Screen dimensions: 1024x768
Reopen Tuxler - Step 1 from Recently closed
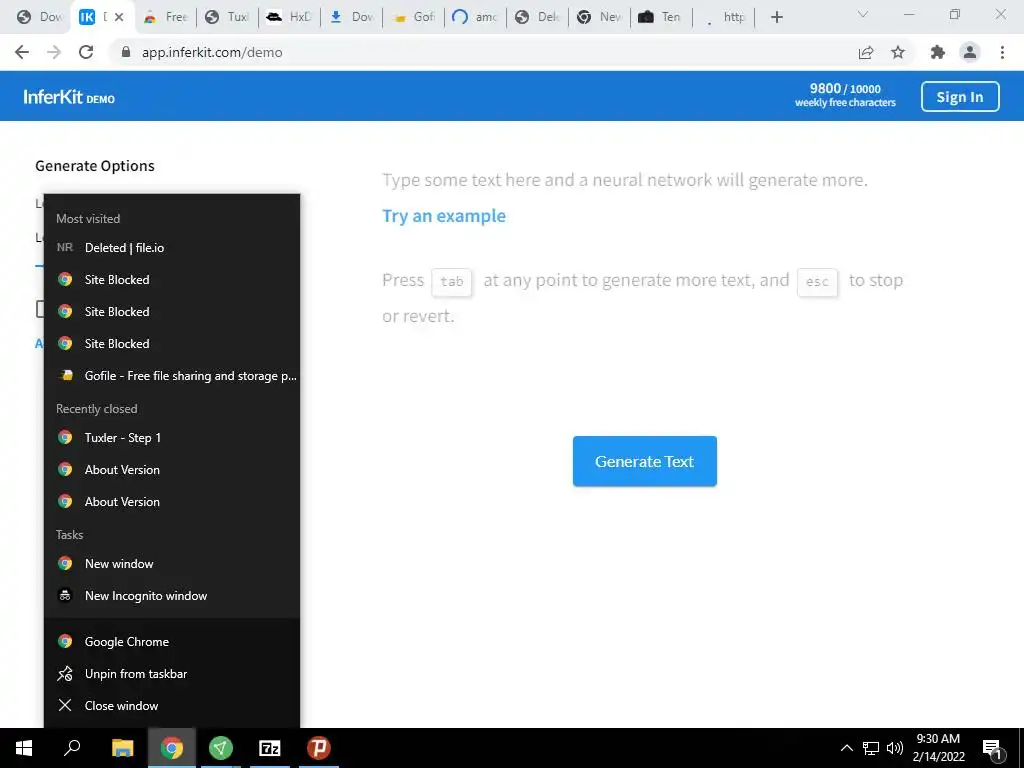coord(172,438)
